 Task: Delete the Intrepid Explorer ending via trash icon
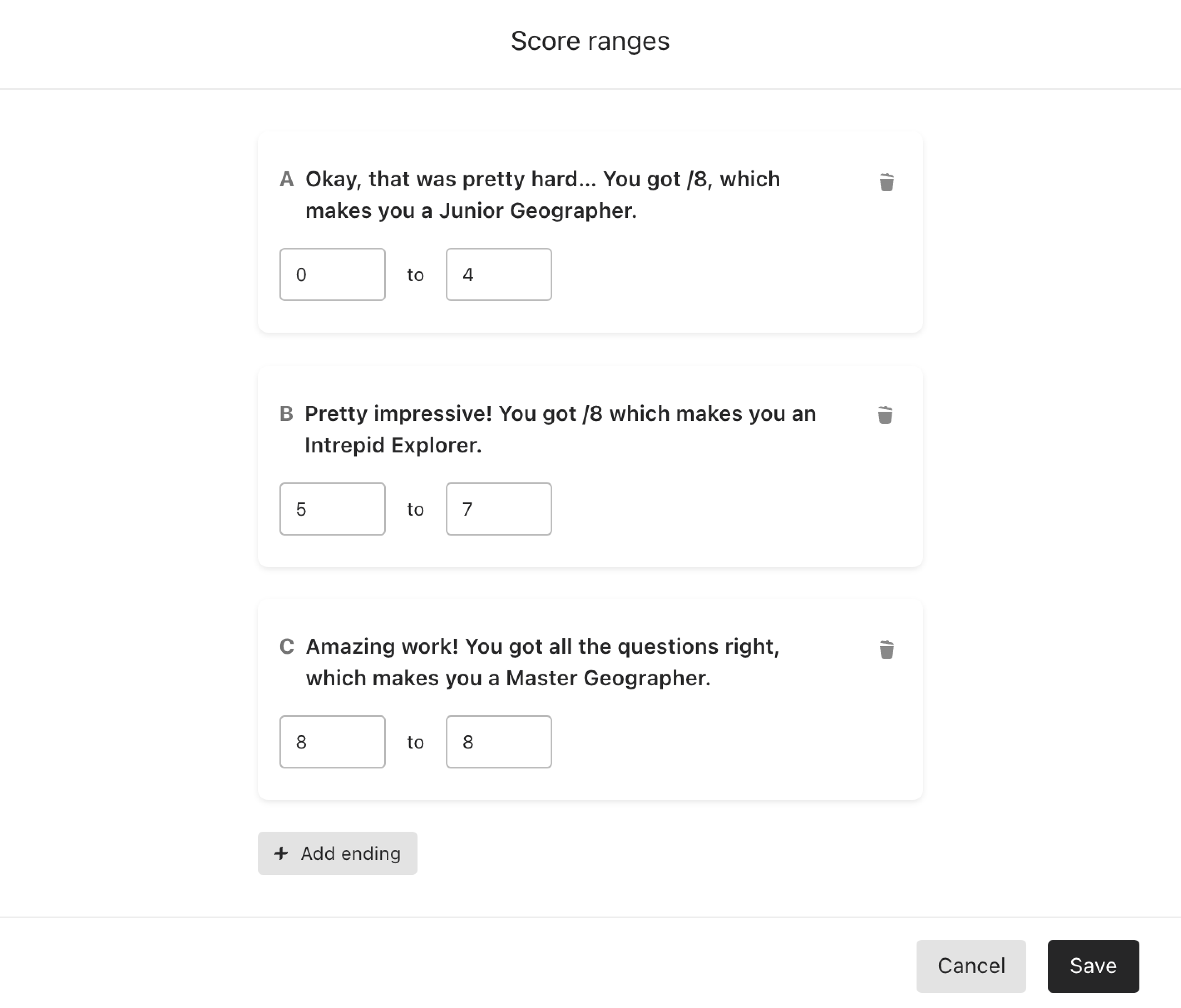point(885,415)
